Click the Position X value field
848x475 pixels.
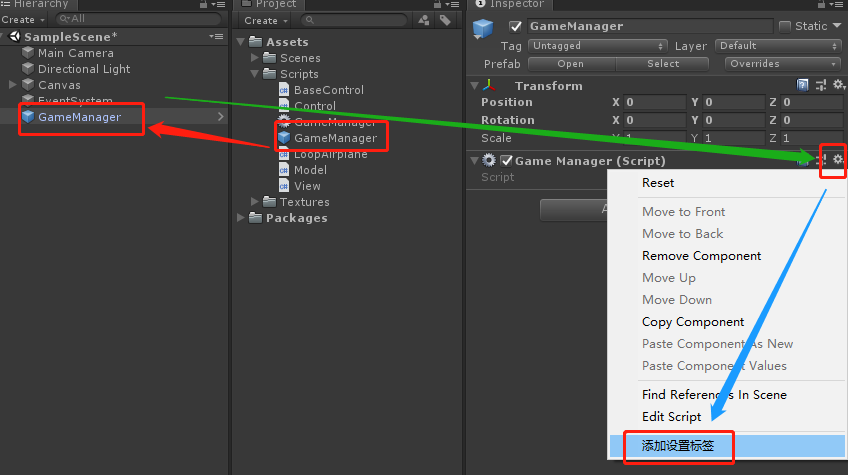pyautogui.click(x=654, y=102)
